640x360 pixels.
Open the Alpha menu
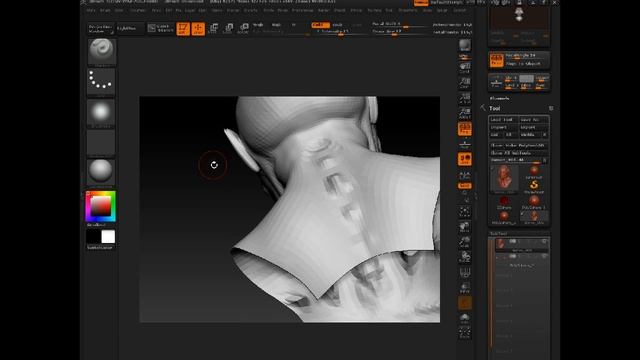(91, 10)
